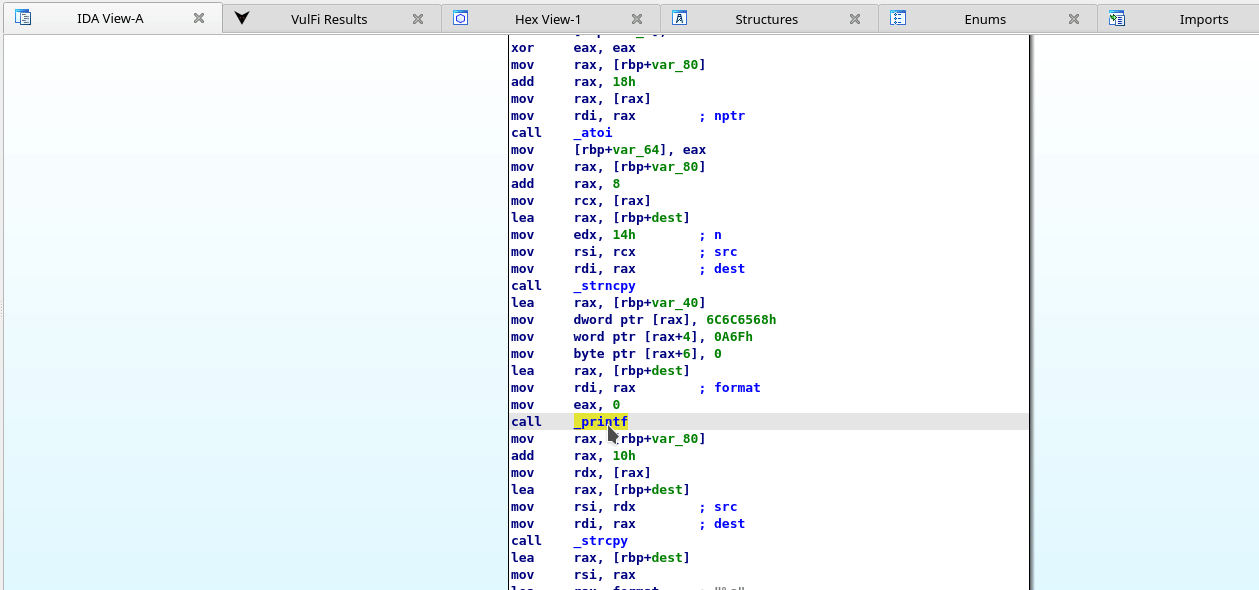Image resolution: width=1259 pixels, height=590 pixels.
Task: Switch to the Structures tab
Action: tap(766, 19)
